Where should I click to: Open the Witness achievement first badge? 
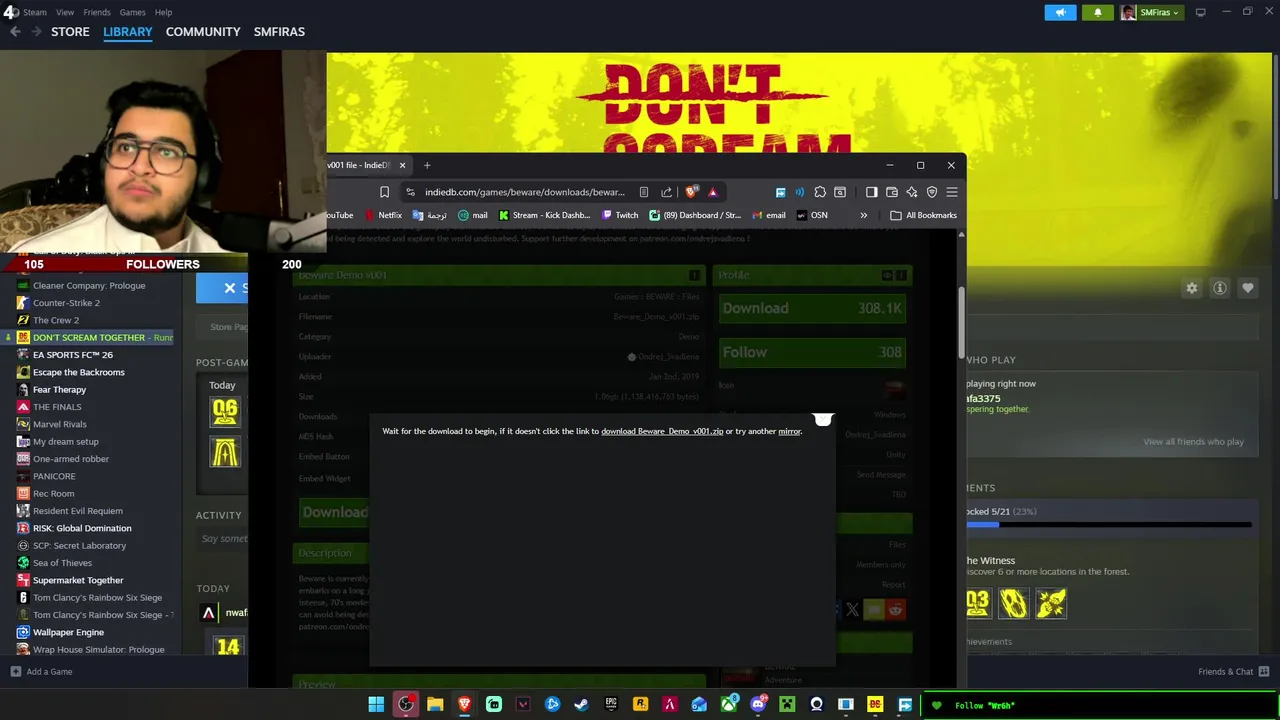[978, 603]
